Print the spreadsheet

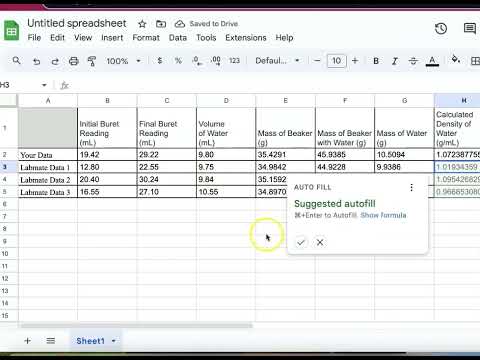tap(74, 61)
